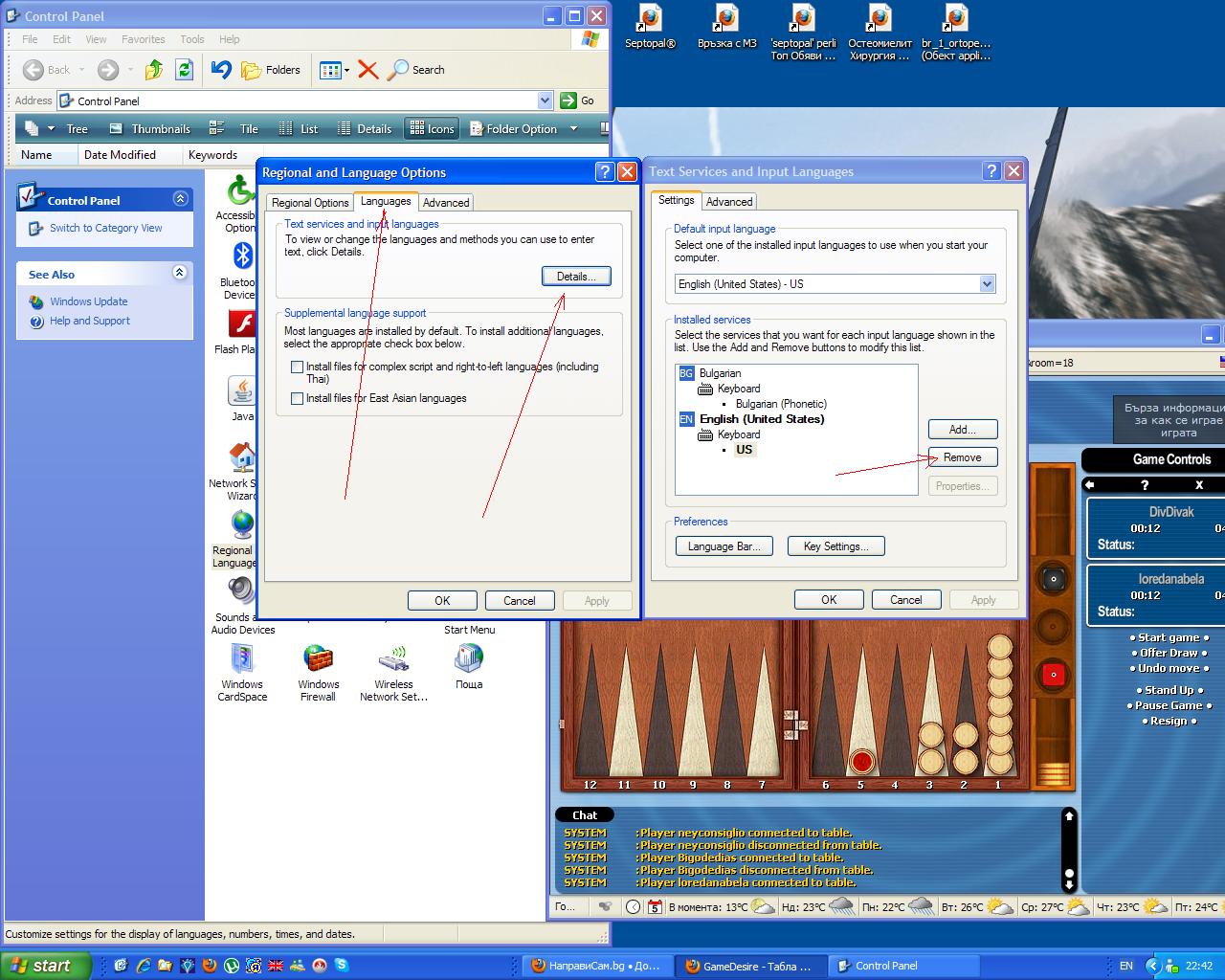1225x980 pixels.
Task: Click the Folders toolbar button
Action: pyautogui.click(x=271, y=70)
